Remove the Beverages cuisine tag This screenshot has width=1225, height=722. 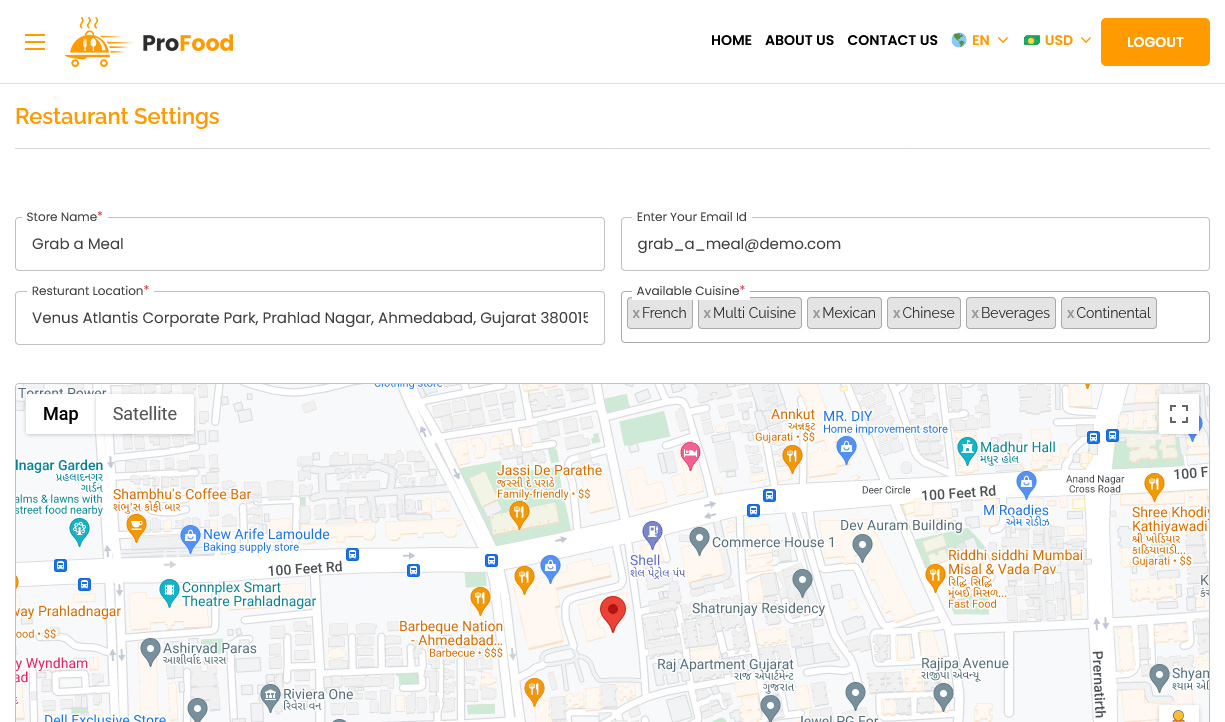(975, 313)
